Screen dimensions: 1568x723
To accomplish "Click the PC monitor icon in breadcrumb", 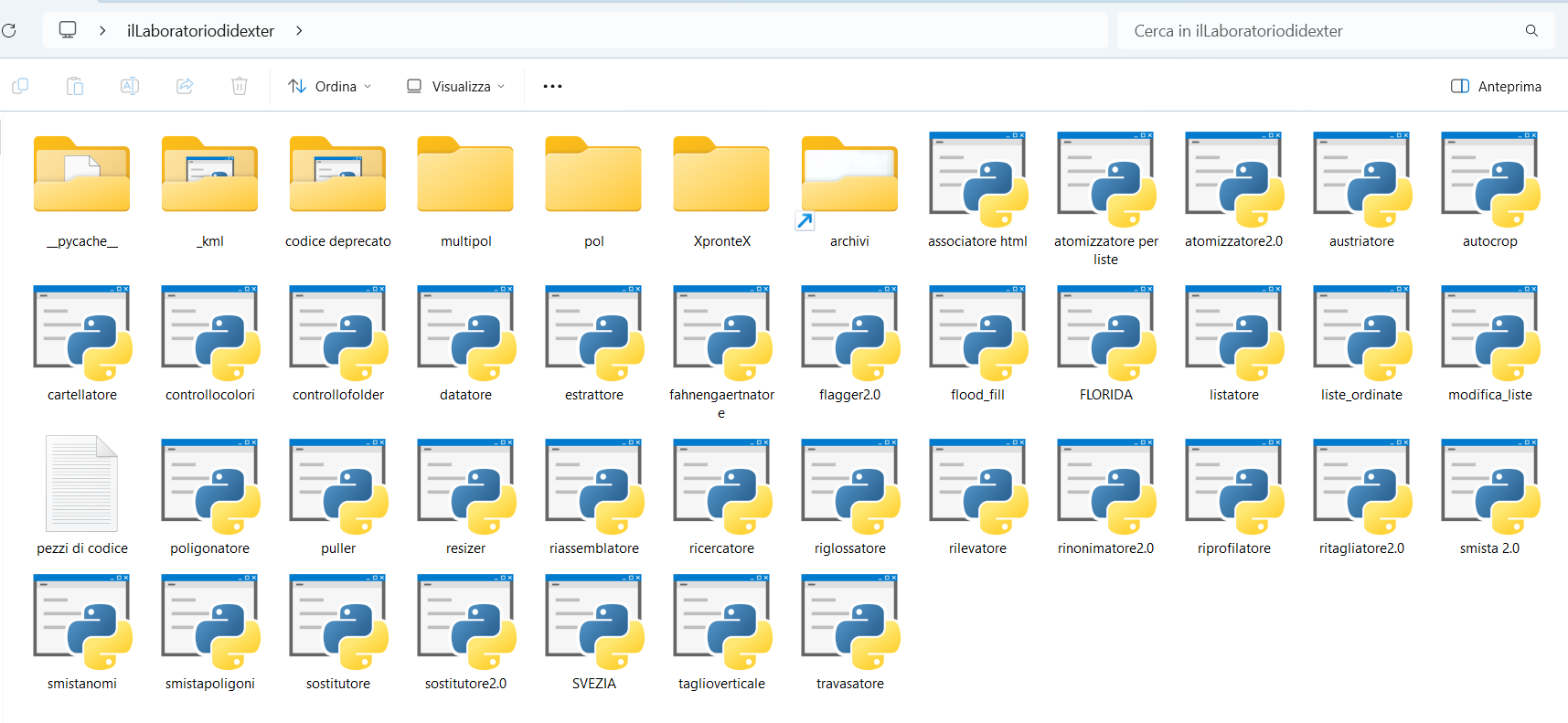I will tap(68, 29).
